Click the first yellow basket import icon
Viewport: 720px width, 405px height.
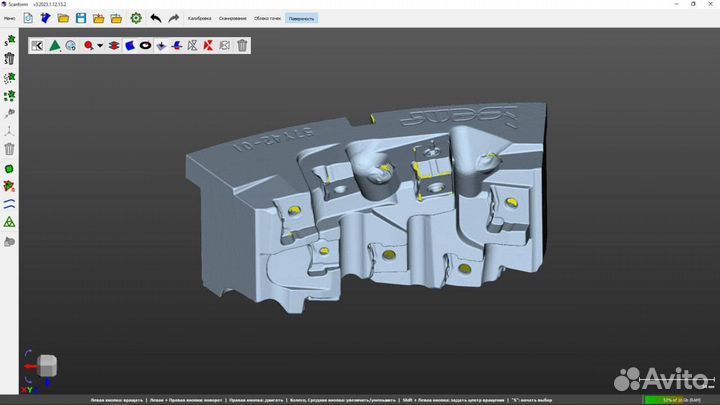98,18
